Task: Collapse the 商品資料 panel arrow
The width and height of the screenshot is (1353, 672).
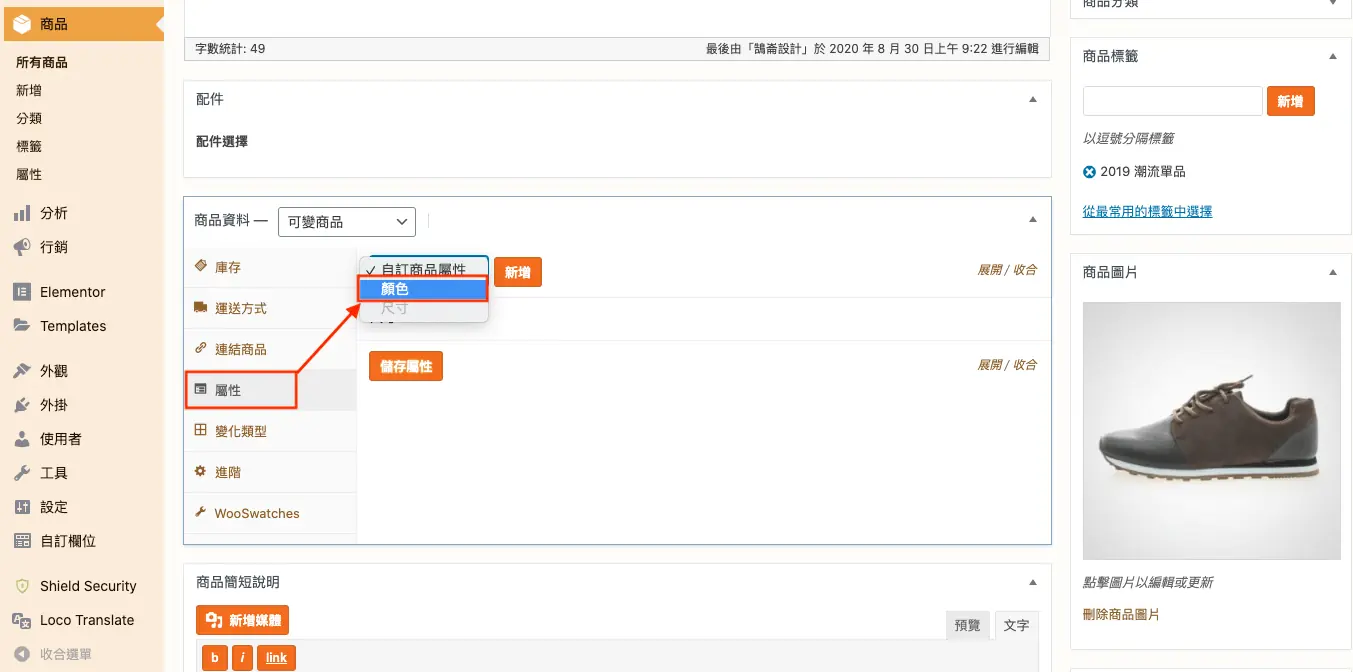Action: [x=1033, y=220]
